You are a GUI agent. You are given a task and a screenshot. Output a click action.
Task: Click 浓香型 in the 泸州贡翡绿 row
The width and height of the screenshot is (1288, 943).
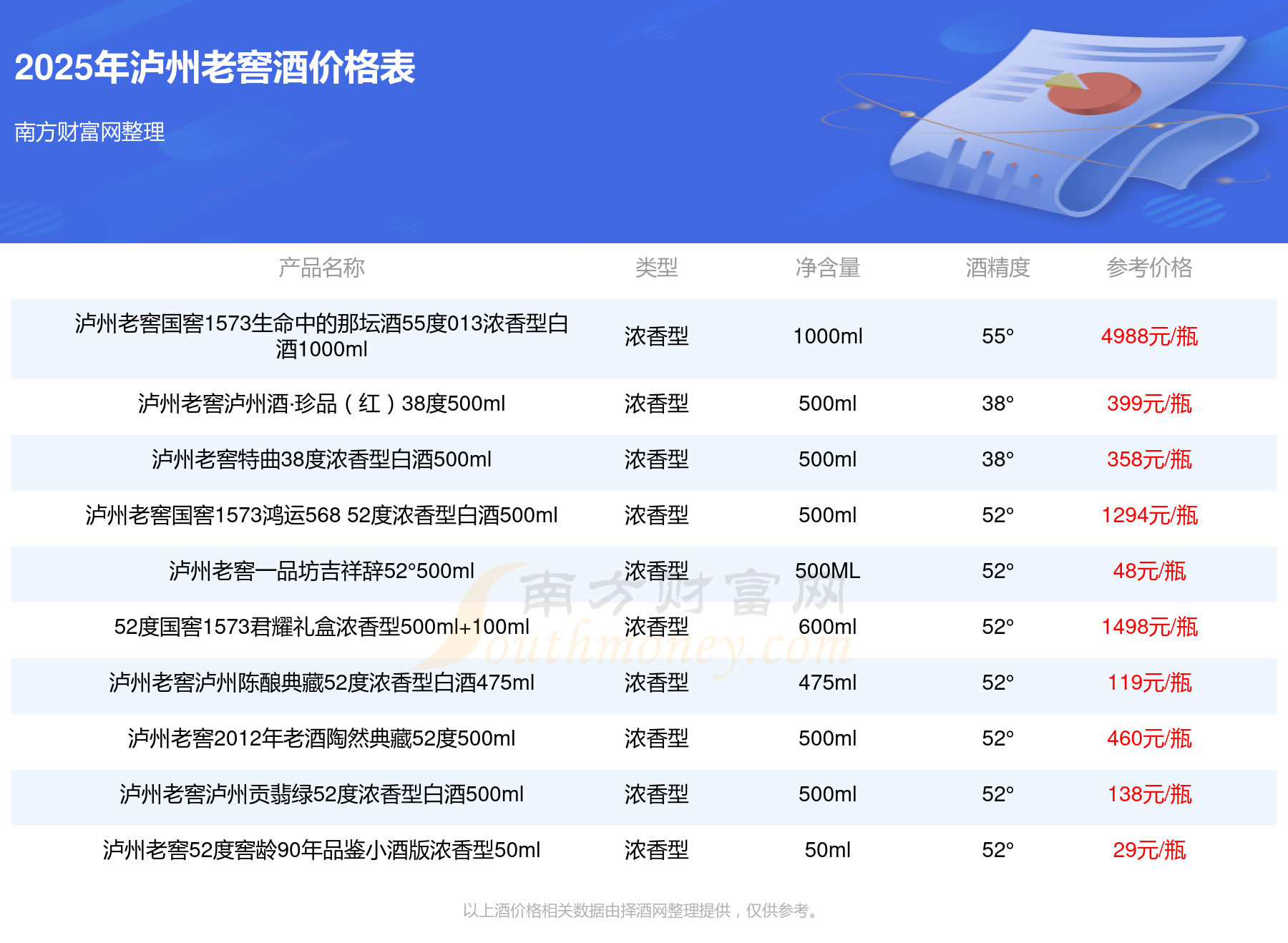click(656, 794)
